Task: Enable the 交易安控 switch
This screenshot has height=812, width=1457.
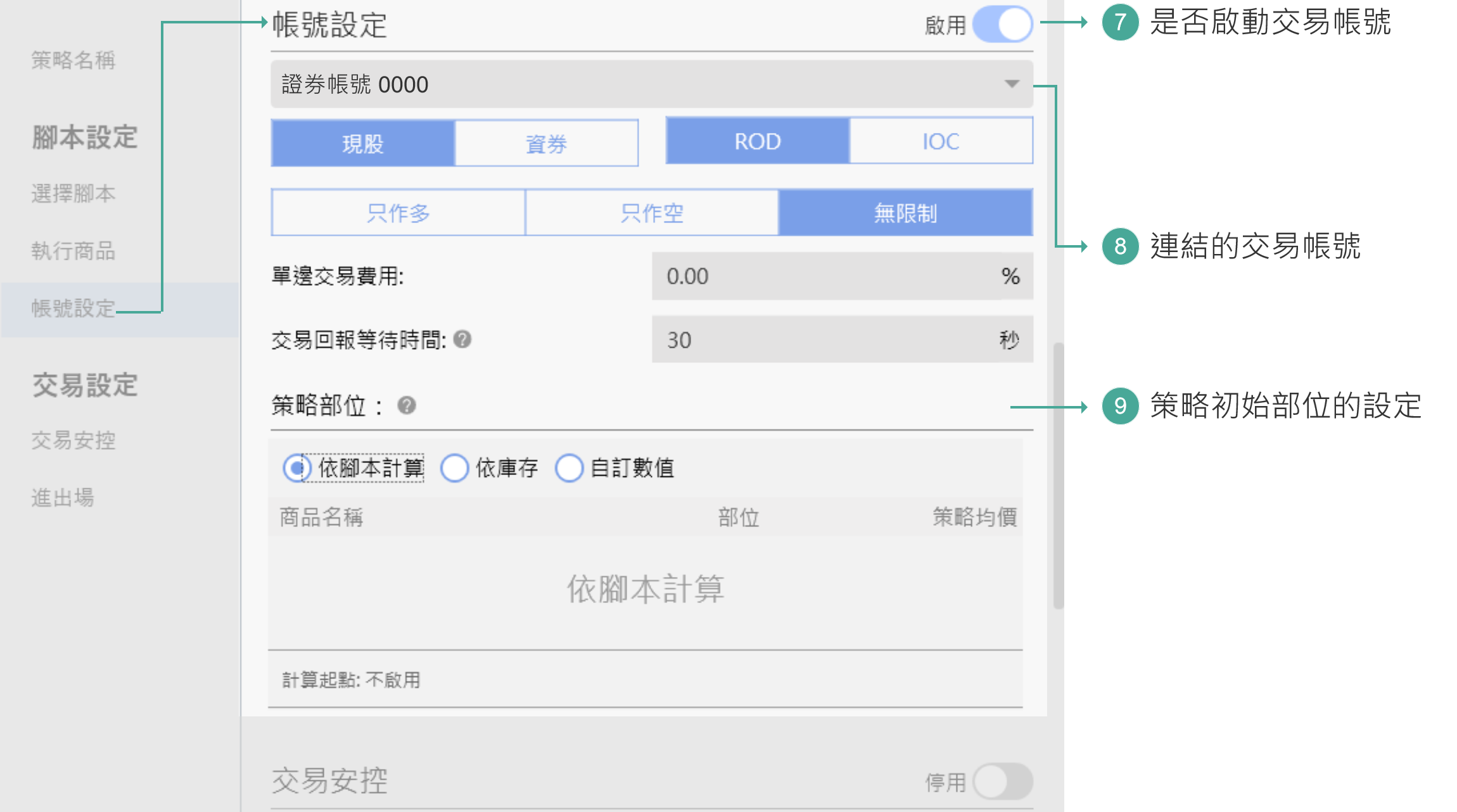Action: click(1002, 782)
